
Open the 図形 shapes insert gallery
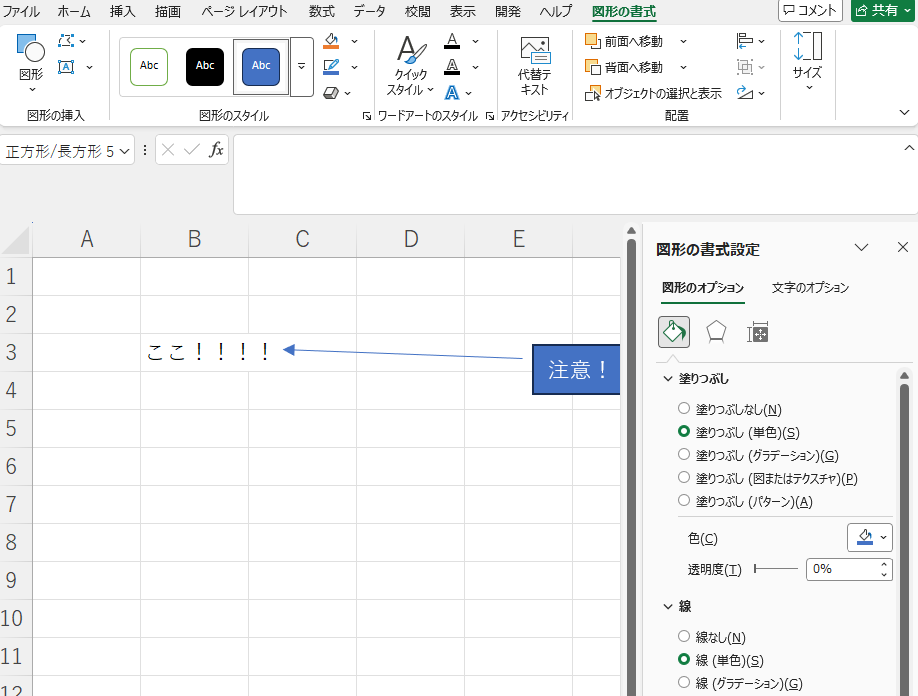[x=31, y=63]
